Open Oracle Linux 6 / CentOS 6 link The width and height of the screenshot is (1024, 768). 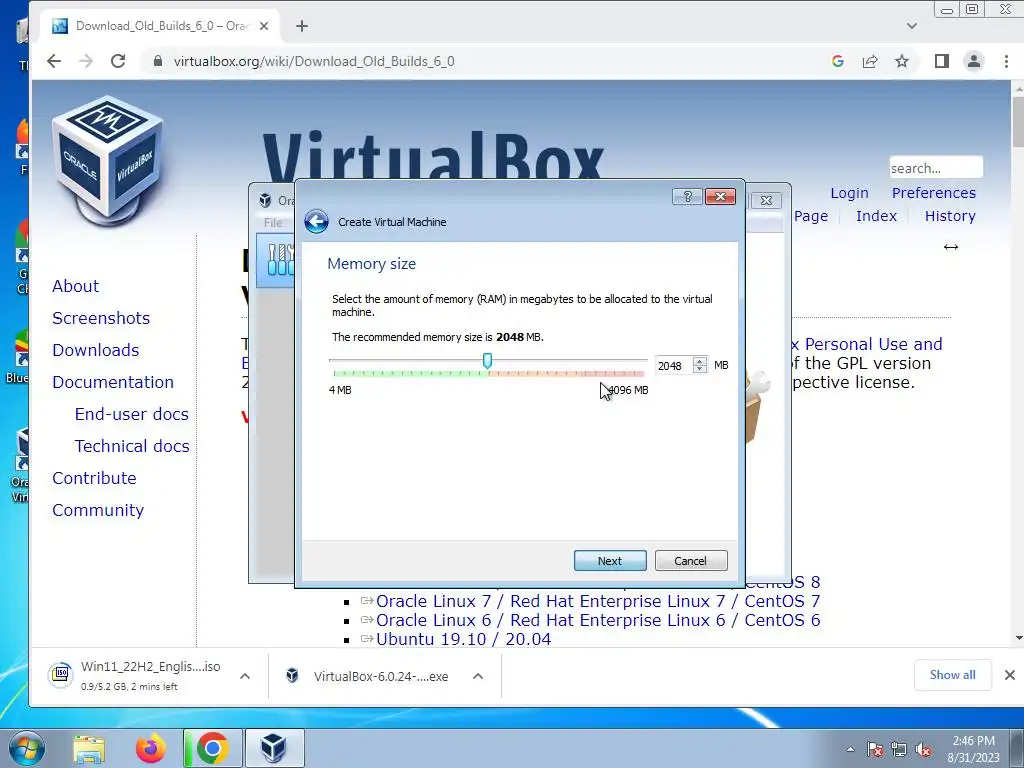coord(598,620)
